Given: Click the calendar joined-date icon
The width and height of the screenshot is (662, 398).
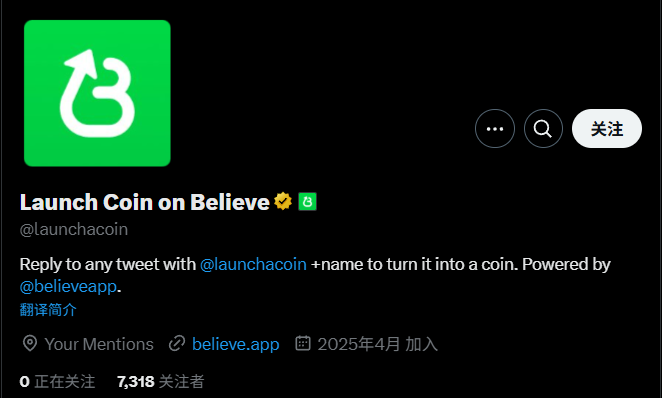Looking at the screenshot, I should coord(303,343).
